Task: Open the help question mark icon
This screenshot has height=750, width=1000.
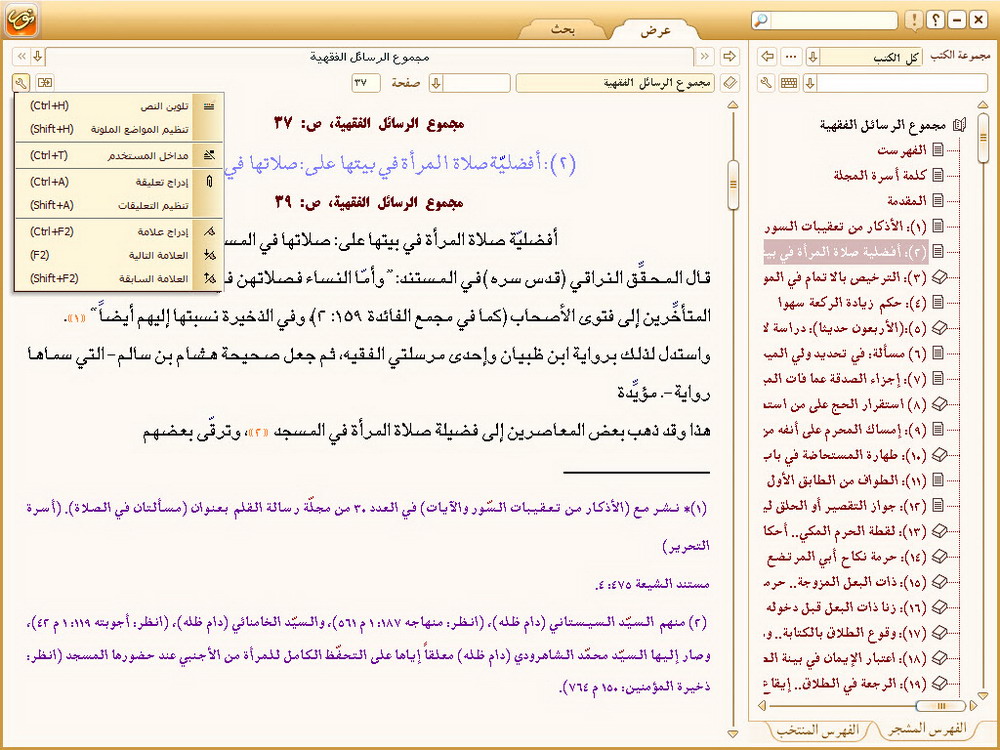Action: coord(936,20)
